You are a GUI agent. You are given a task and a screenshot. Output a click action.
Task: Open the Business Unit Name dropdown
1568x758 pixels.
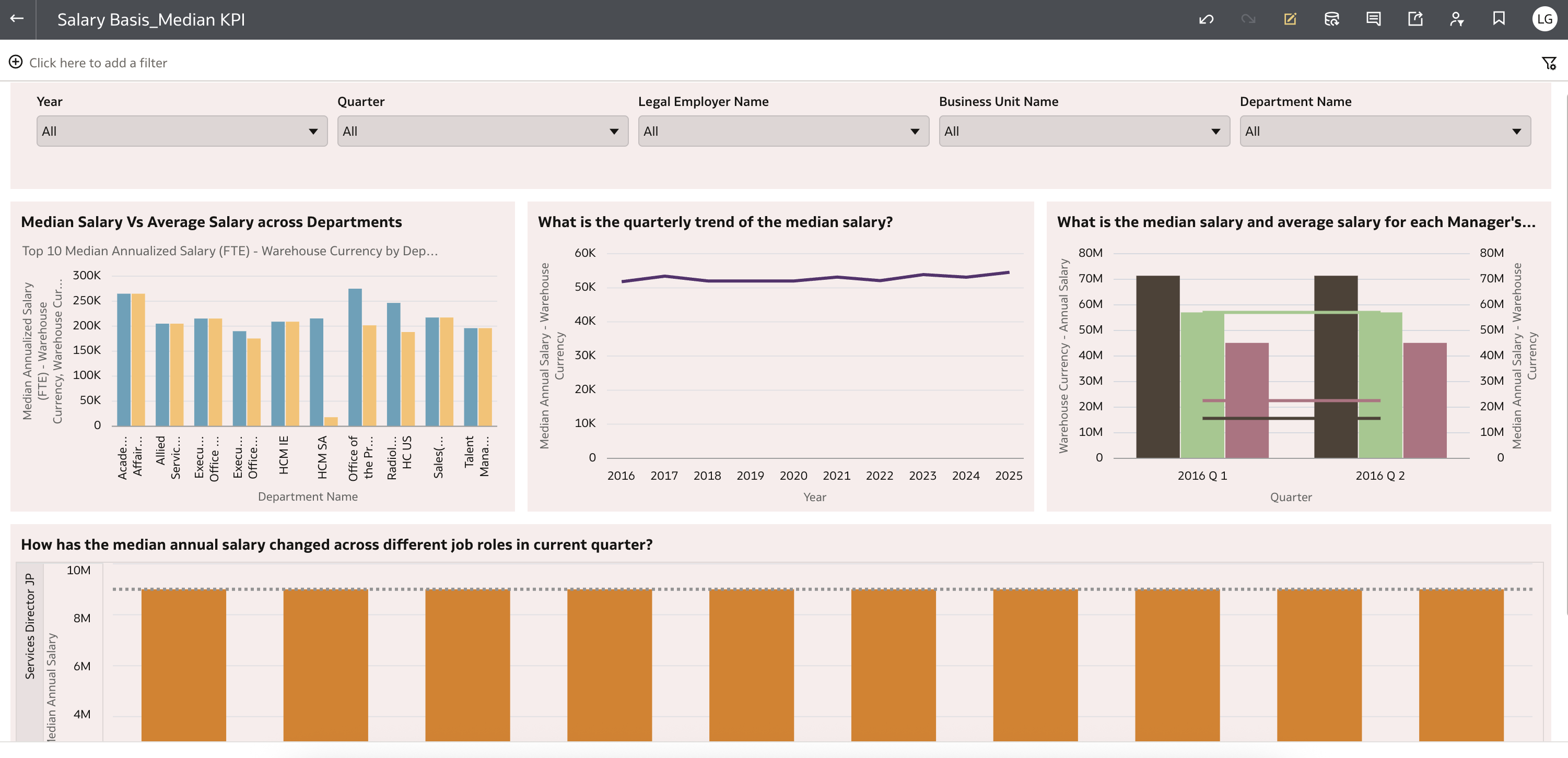point(1083,132)
